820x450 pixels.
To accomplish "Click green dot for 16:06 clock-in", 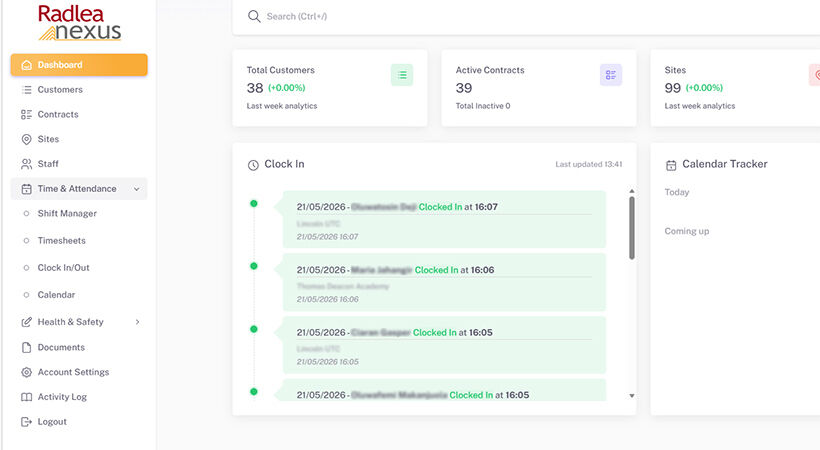I will (254, 266).
